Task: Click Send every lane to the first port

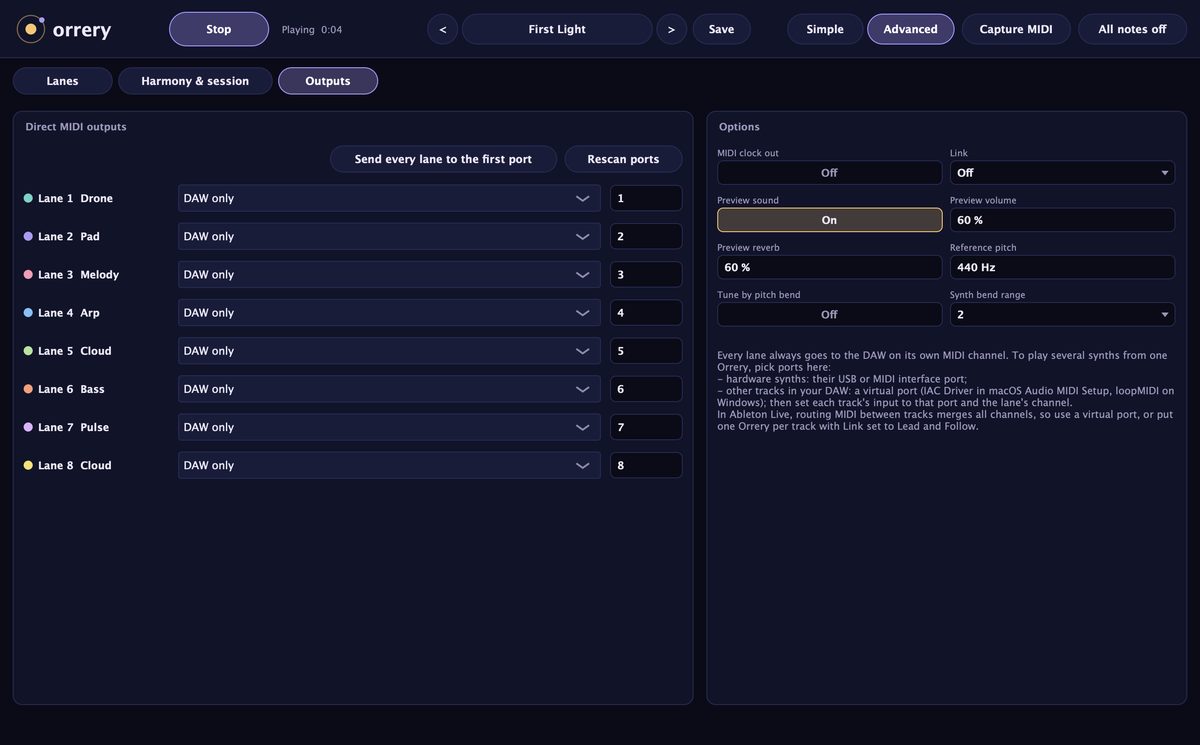Action: click(443, 159)
